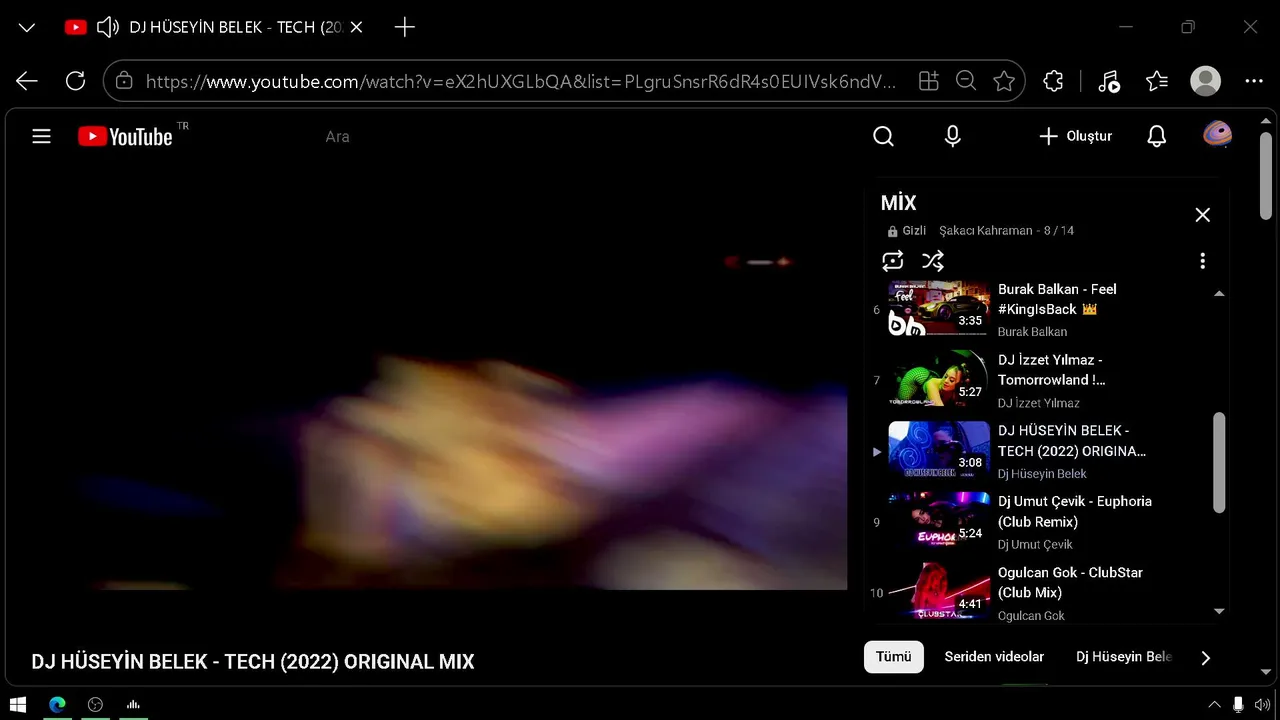Close the DJ HÜSEYİN BELEK browser tab

click(x=358, y=27)
